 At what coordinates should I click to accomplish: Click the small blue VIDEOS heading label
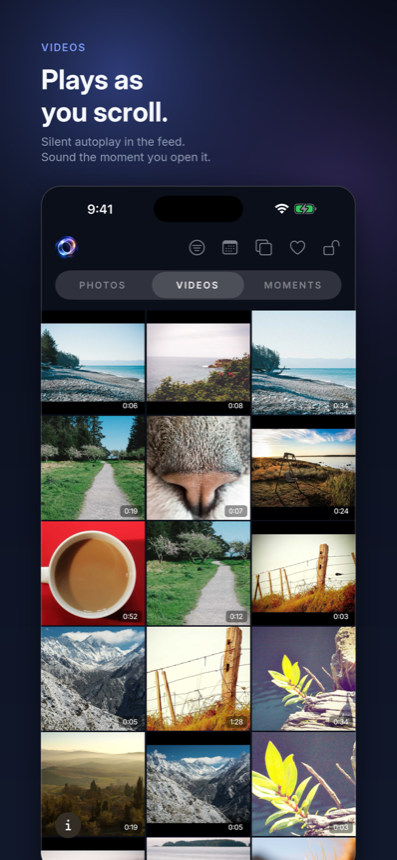(63, 48)
